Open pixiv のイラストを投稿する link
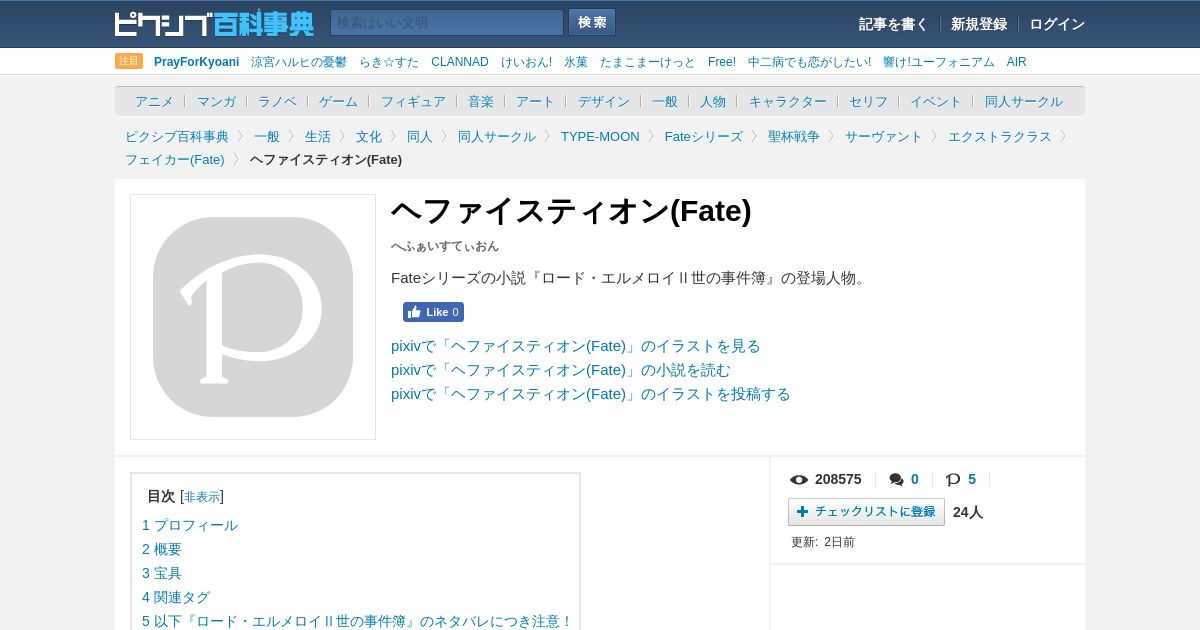Viewport: 1200px width, 630px height. coord(591,394)
